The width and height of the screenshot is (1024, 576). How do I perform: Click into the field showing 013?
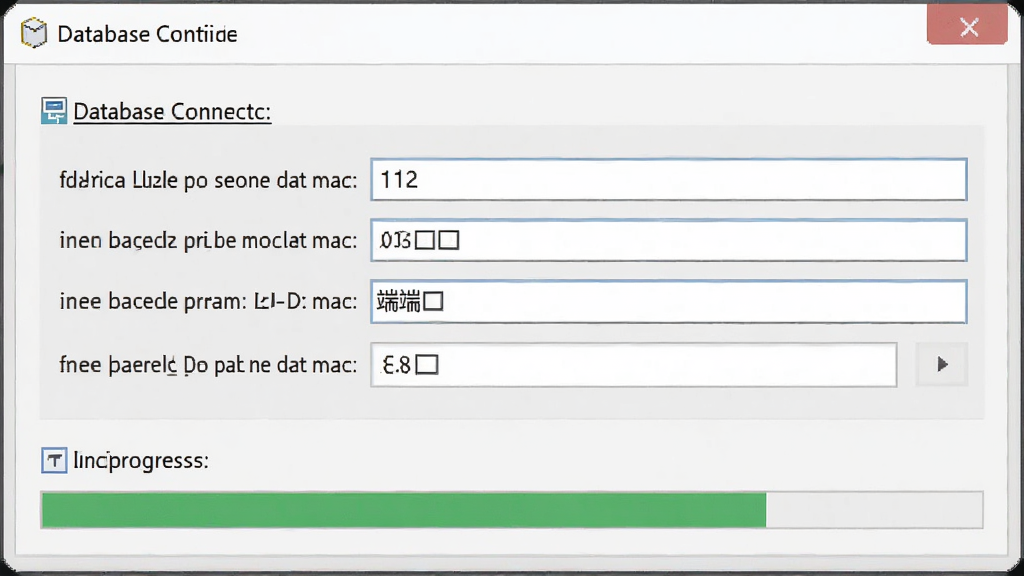pyautogui.click(x=669, y=241)
